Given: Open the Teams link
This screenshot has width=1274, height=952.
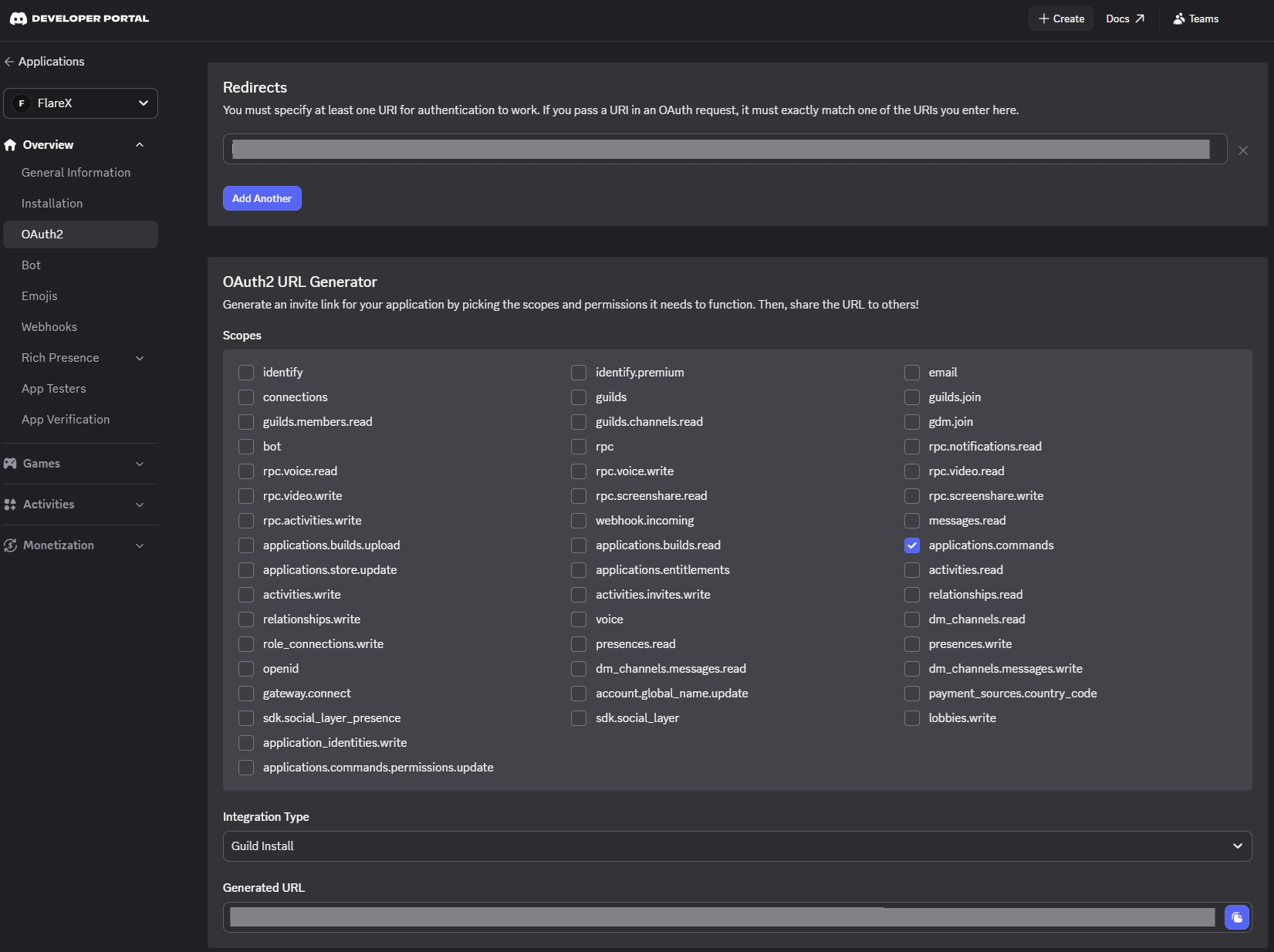Looking at the screenshot, I should (1196, 19).
